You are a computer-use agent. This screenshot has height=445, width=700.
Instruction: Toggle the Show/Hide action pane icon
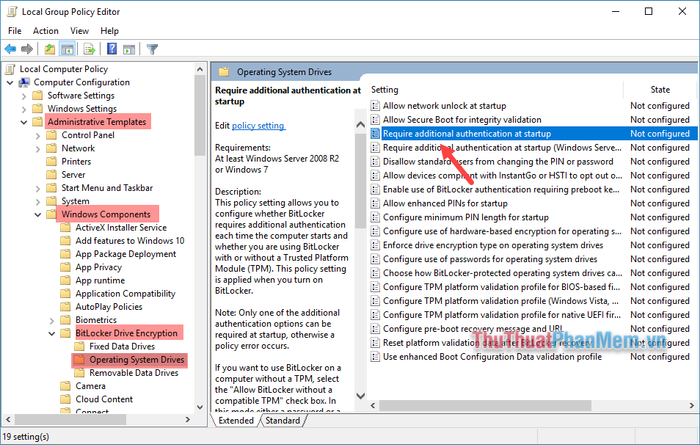[129, 49]
